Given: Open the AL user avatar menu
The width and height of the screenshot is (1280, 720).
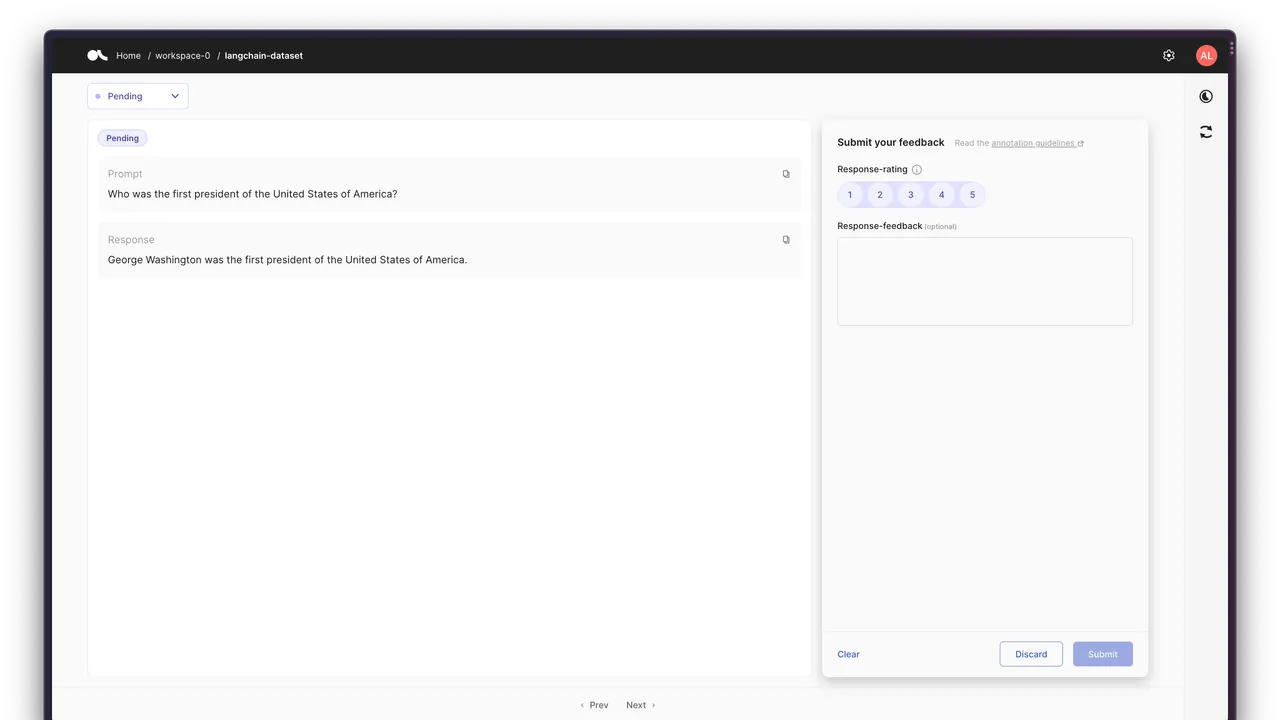Looking at the screenshot, I should click(x=1207, y=56).
